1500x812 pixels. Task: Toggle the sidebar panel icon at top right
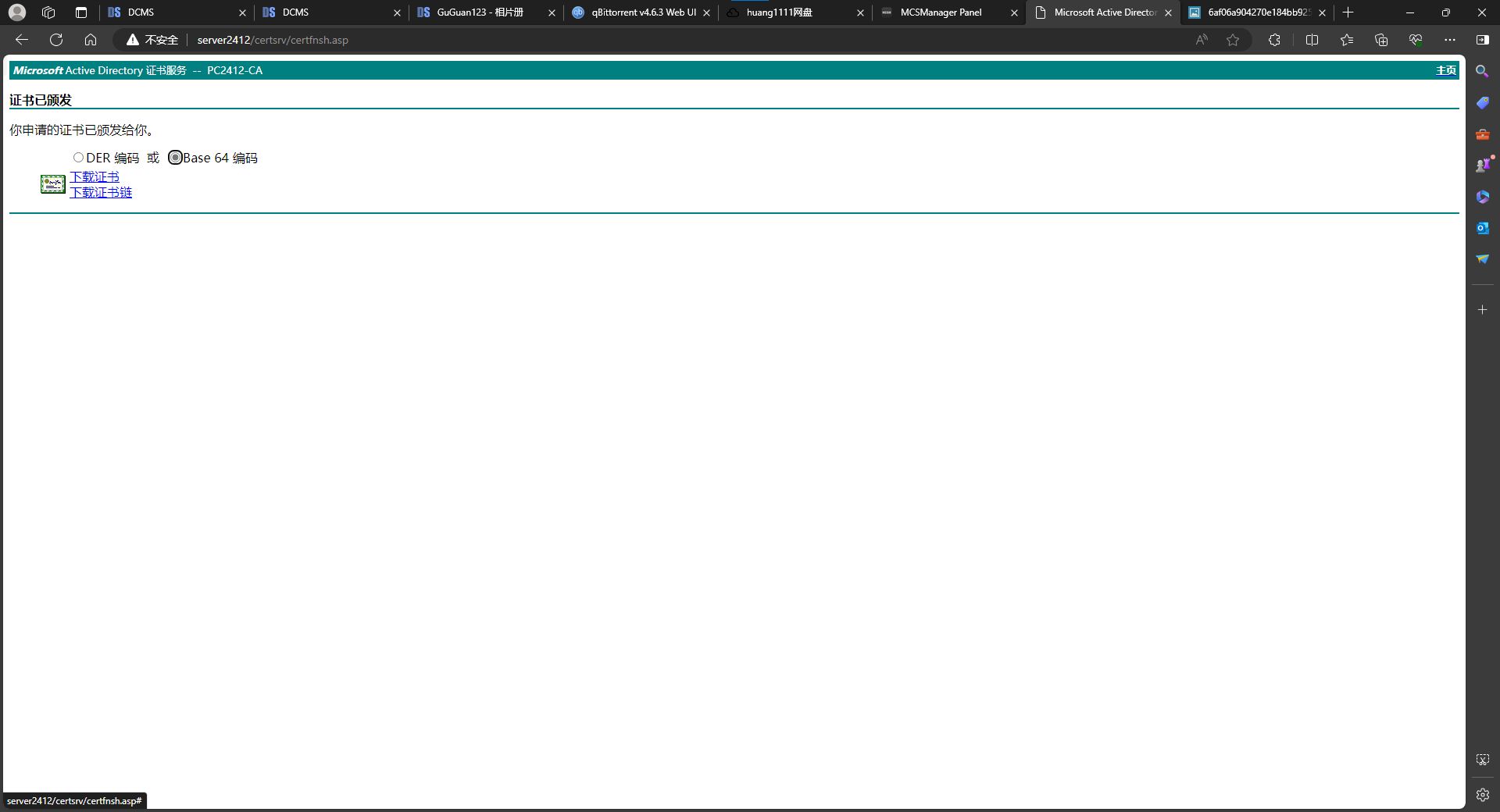click(1483, 40)
